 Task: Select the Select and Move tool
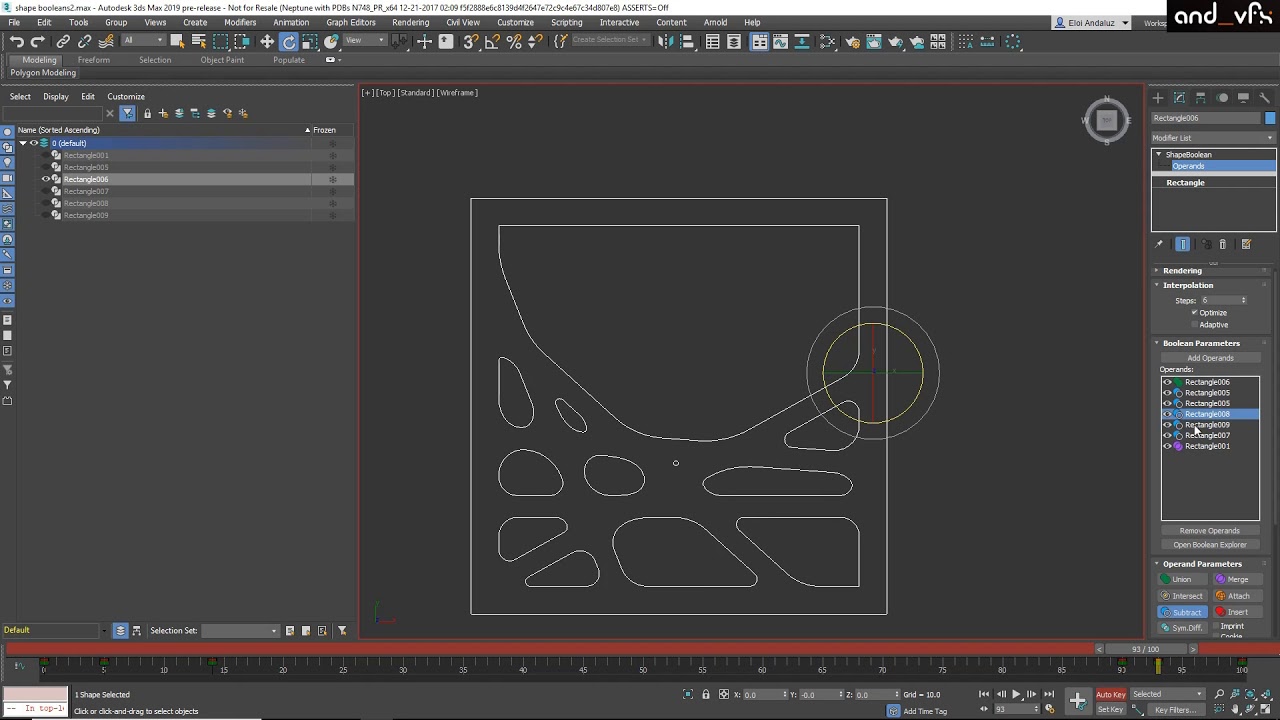pyautogui.click(x=266, y=41)
